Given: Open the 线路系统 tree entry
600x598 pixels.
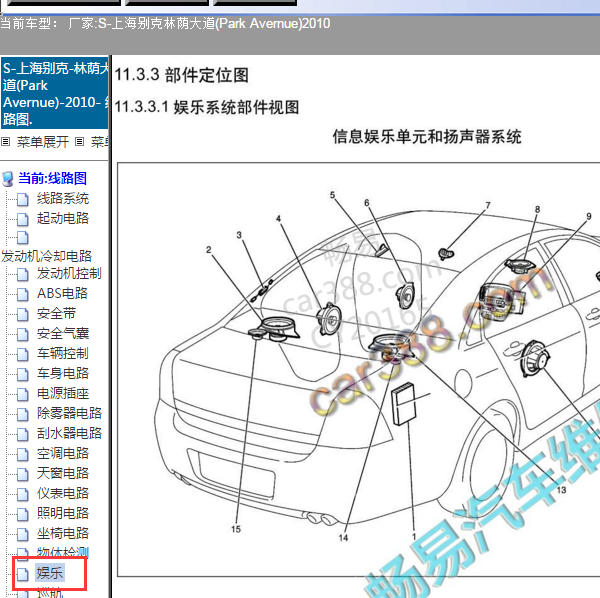Looking at the screenshot, I should tap(63, 199).
